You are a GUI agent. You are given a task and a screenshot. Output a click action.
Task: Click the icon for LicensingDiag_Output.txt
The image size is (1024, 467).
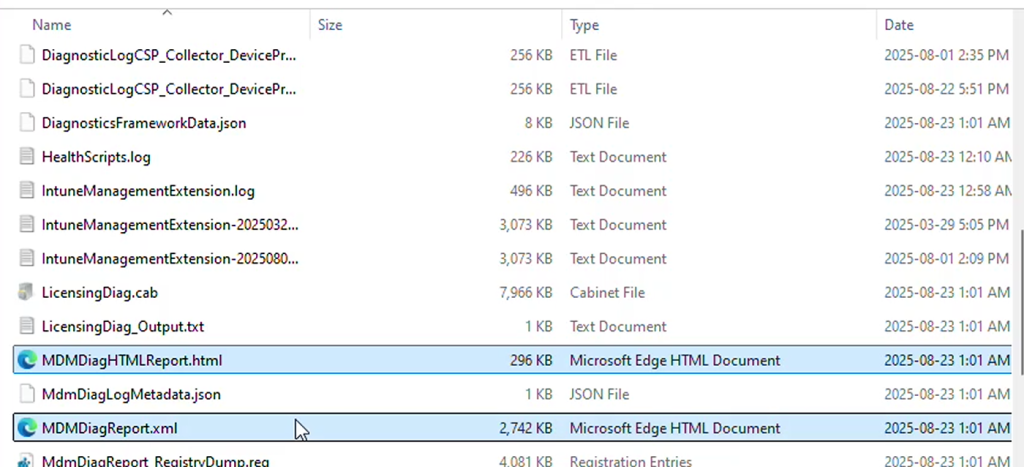(x=27, y=327)
